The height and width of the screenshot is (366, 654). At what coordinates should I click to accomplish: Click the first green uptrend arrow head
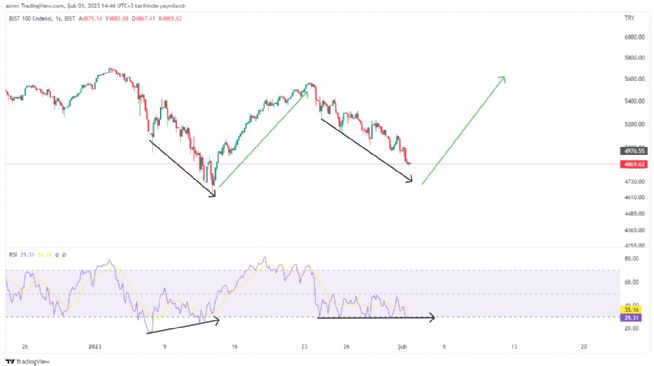point(306,94)
